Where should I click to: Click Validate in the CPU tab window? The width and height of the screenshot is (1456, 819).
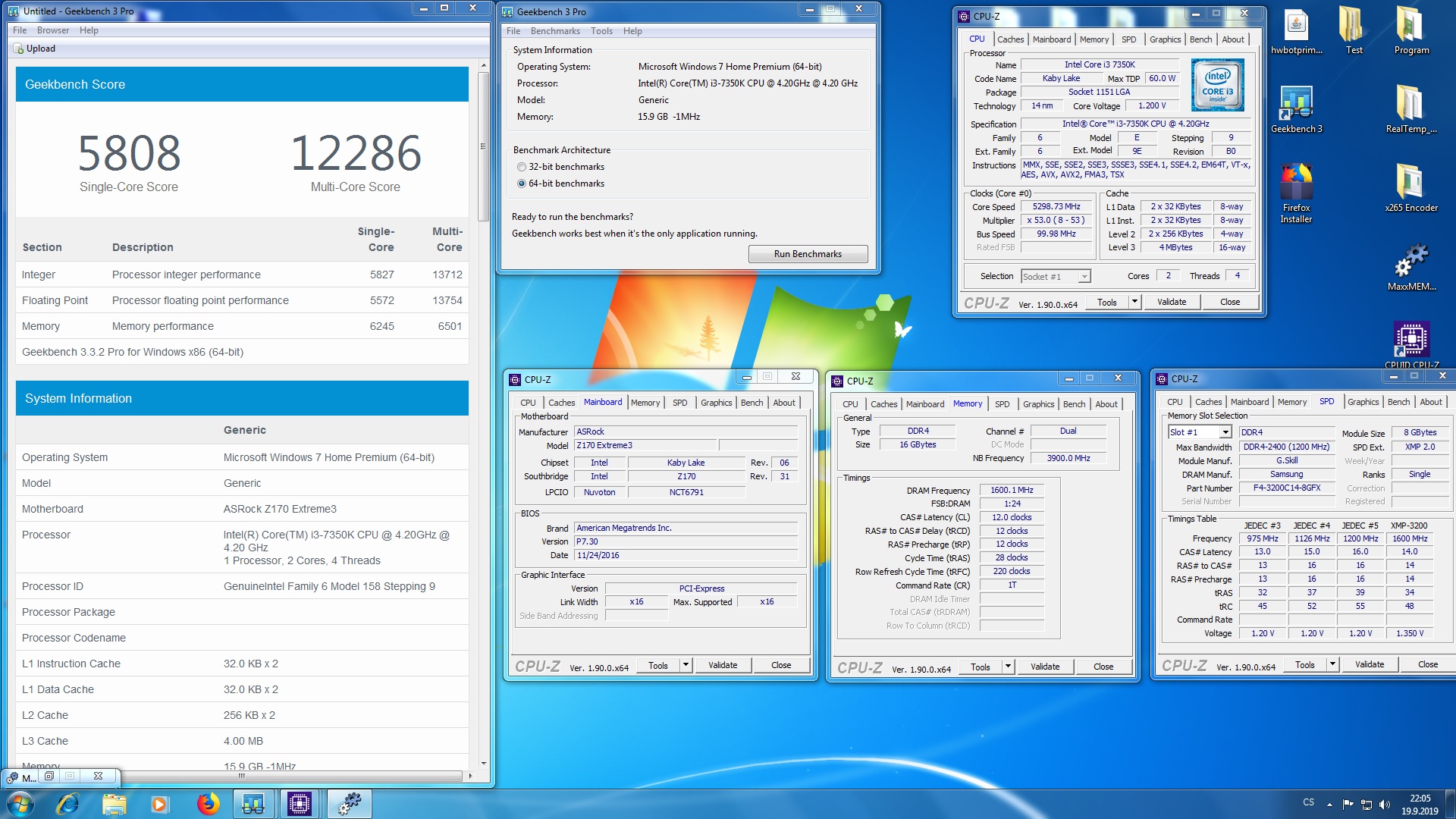pos(1172,302)
